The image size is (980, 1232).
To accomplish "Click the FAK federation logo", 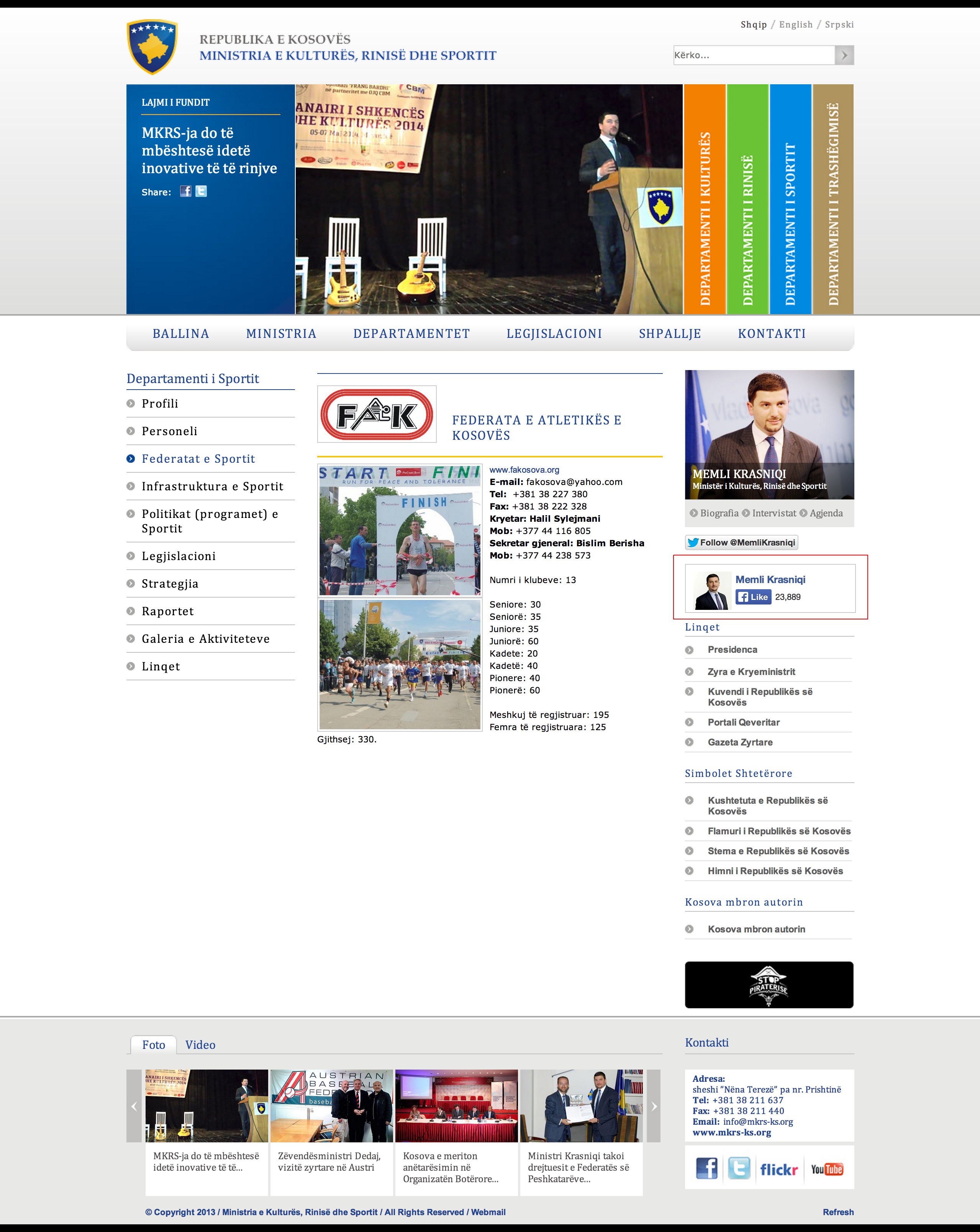I will (377, 414).
